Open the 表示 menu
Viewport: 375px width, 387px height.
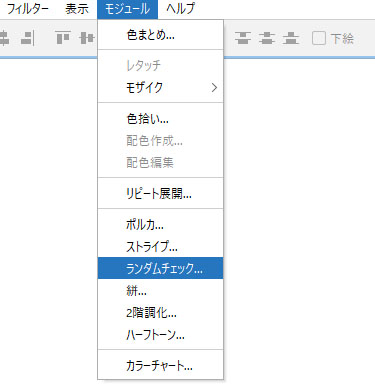[77, 9]
